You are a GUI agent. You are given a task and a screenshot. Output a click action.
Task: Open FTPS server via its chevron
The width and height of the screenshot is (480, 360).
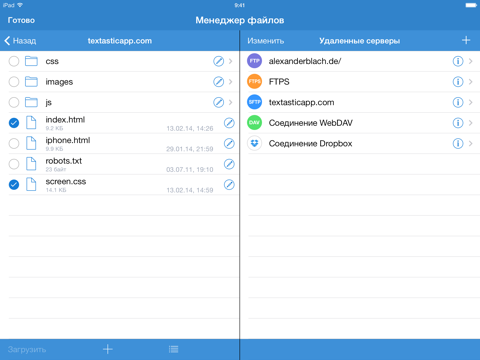[470, 82]
